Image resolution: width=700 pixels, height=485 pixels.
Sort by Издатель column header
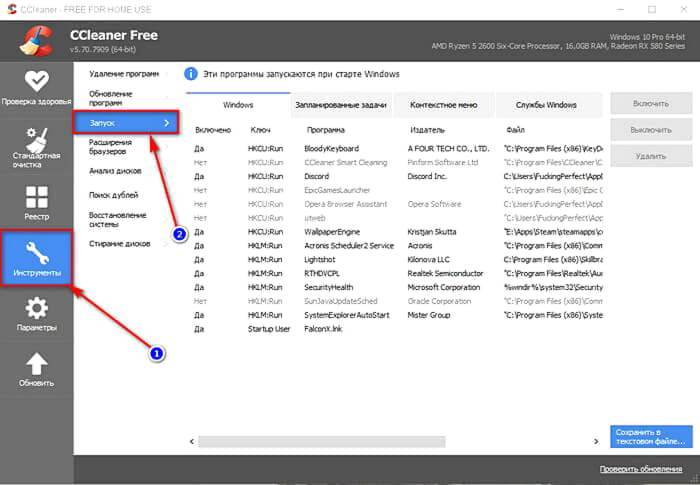(x=427, y=130)
